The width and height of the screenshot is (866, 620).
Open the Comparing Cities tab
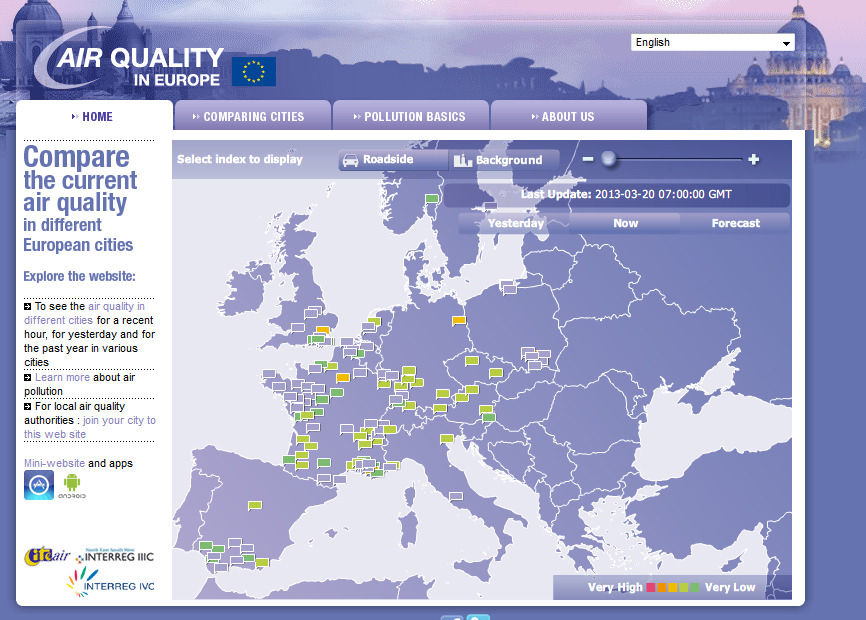[252, 117]
